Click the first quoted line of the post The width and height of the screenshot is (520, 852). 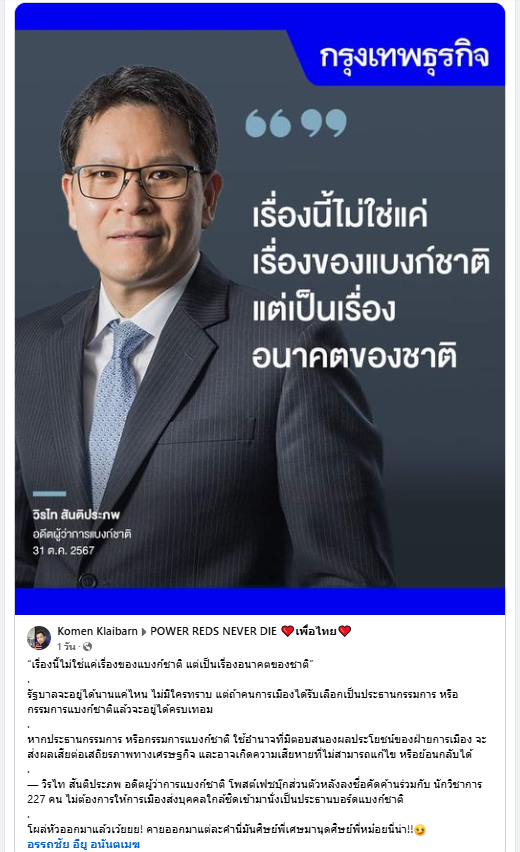click(171, 664)
